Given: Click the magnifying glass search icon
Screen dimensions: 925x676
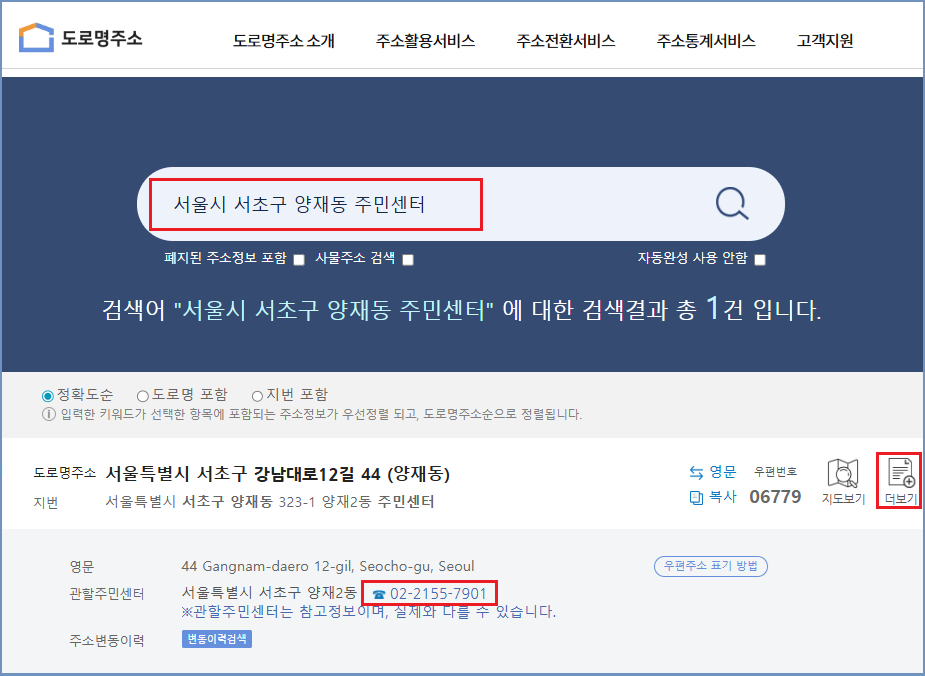Looking at the screenshot, I should (x=731, y=203).
